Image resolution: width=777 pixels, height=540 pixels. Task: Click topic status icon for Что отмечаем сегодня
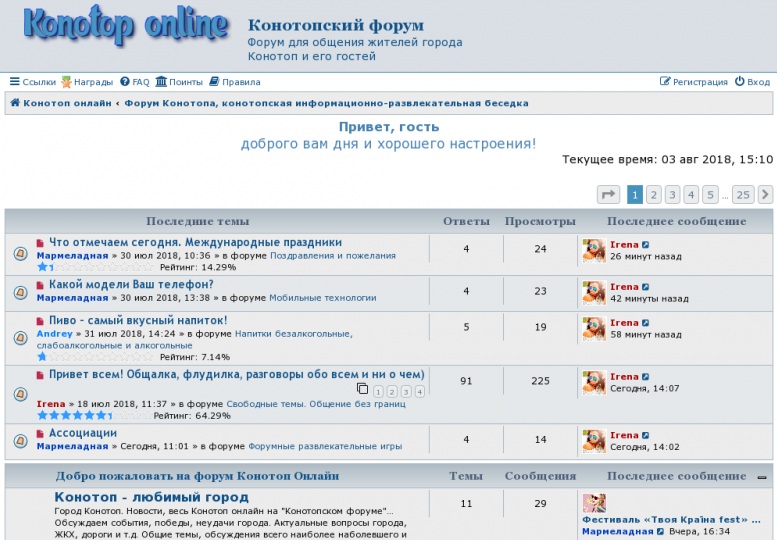pos(20,254)
